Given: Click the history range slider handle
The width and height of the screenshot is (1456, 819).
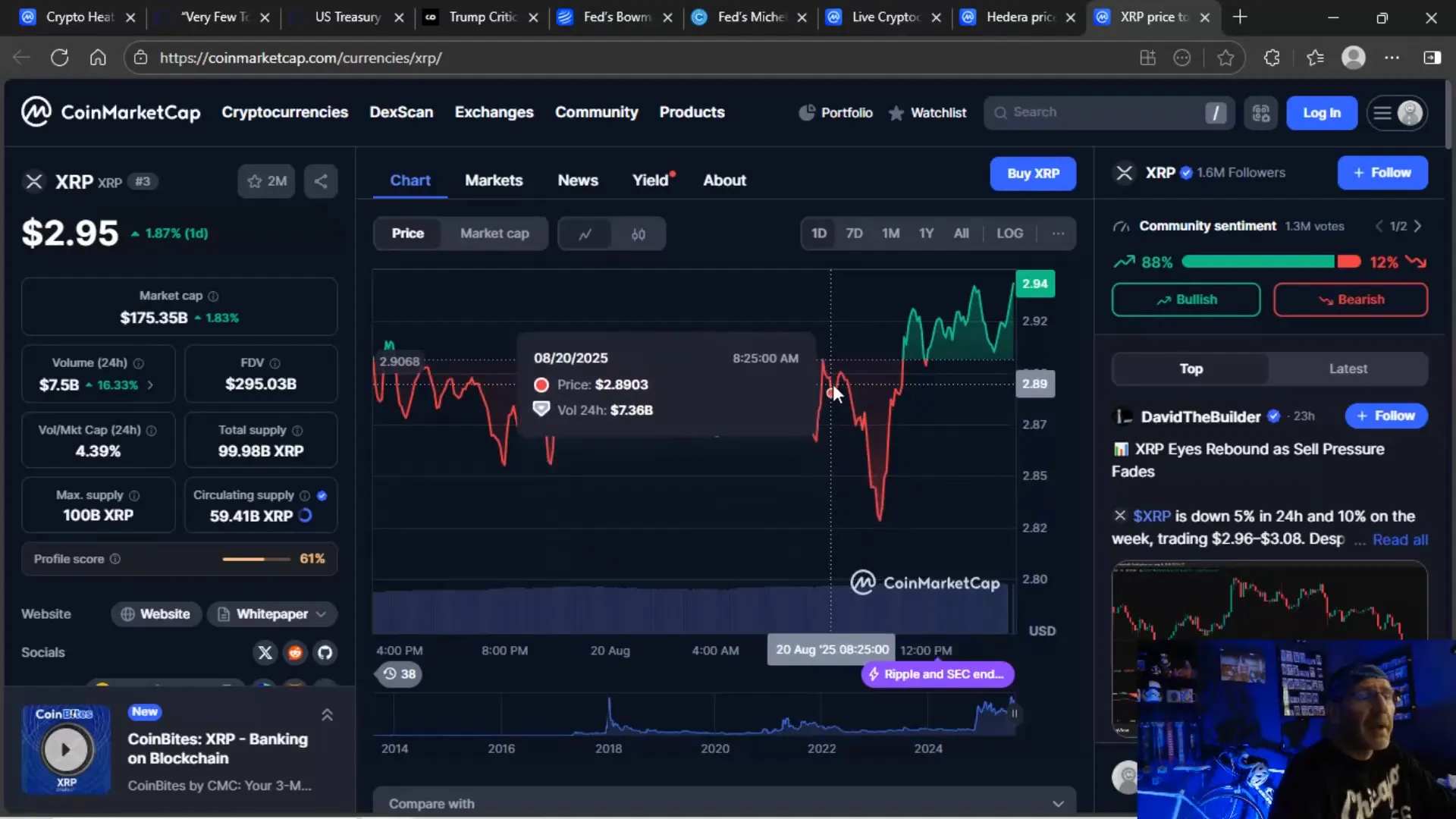Looking at the screenshot, I should (x=1014, y=714).
